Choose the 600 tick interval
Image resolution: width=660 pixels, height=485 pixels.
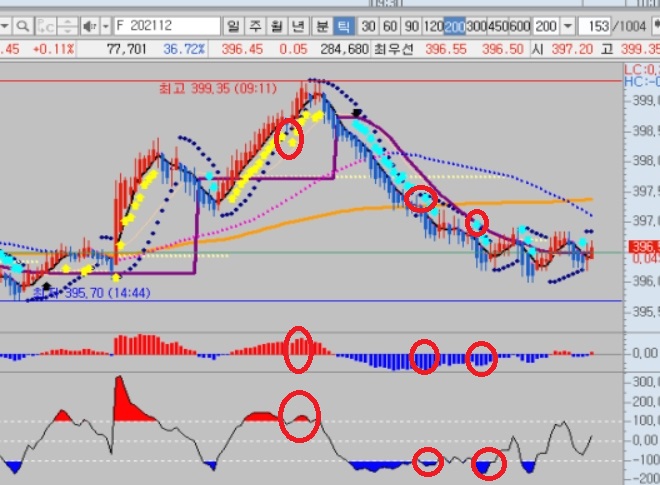[x=520, y=27]
